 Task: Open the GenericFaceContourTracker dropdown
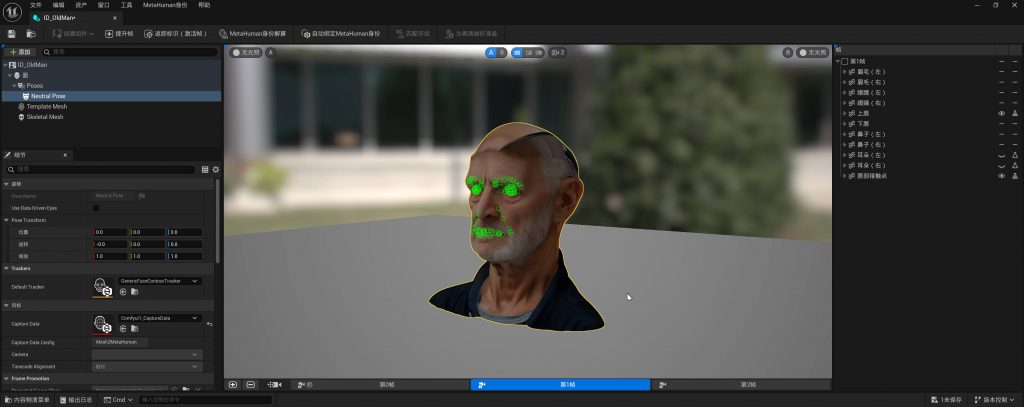point(160,281)
